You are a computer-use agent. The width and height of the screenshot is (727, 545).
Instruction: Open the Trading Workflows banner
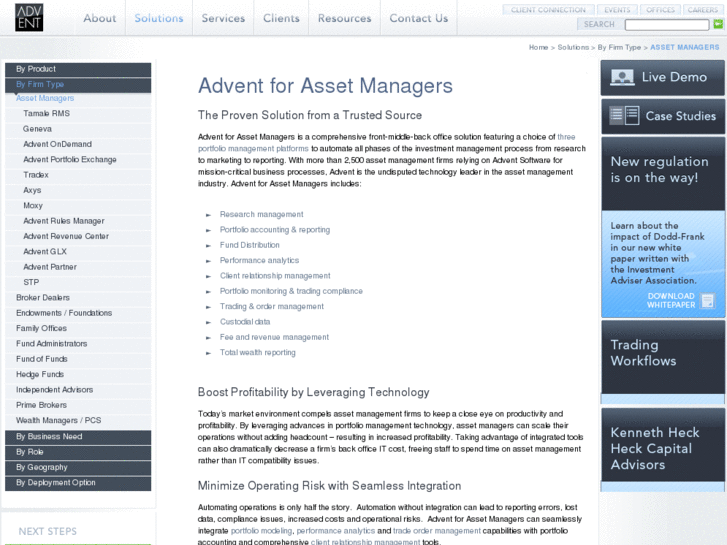tap(663, 362)
